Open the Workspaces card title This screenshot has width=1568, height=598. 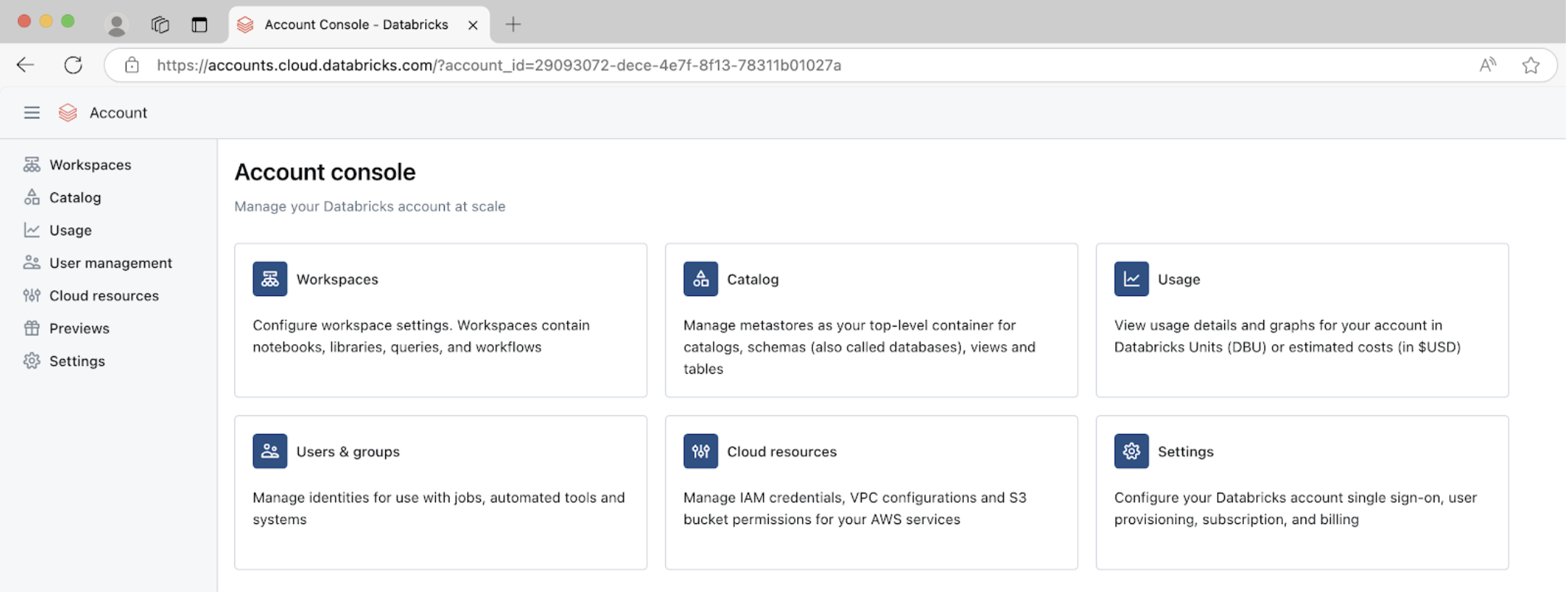point(337,279)
